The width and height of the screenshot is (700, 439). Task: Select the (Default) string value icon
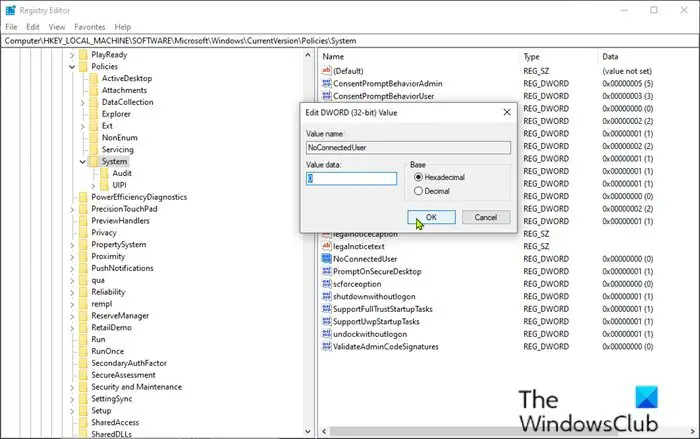[x=326, y=71]
